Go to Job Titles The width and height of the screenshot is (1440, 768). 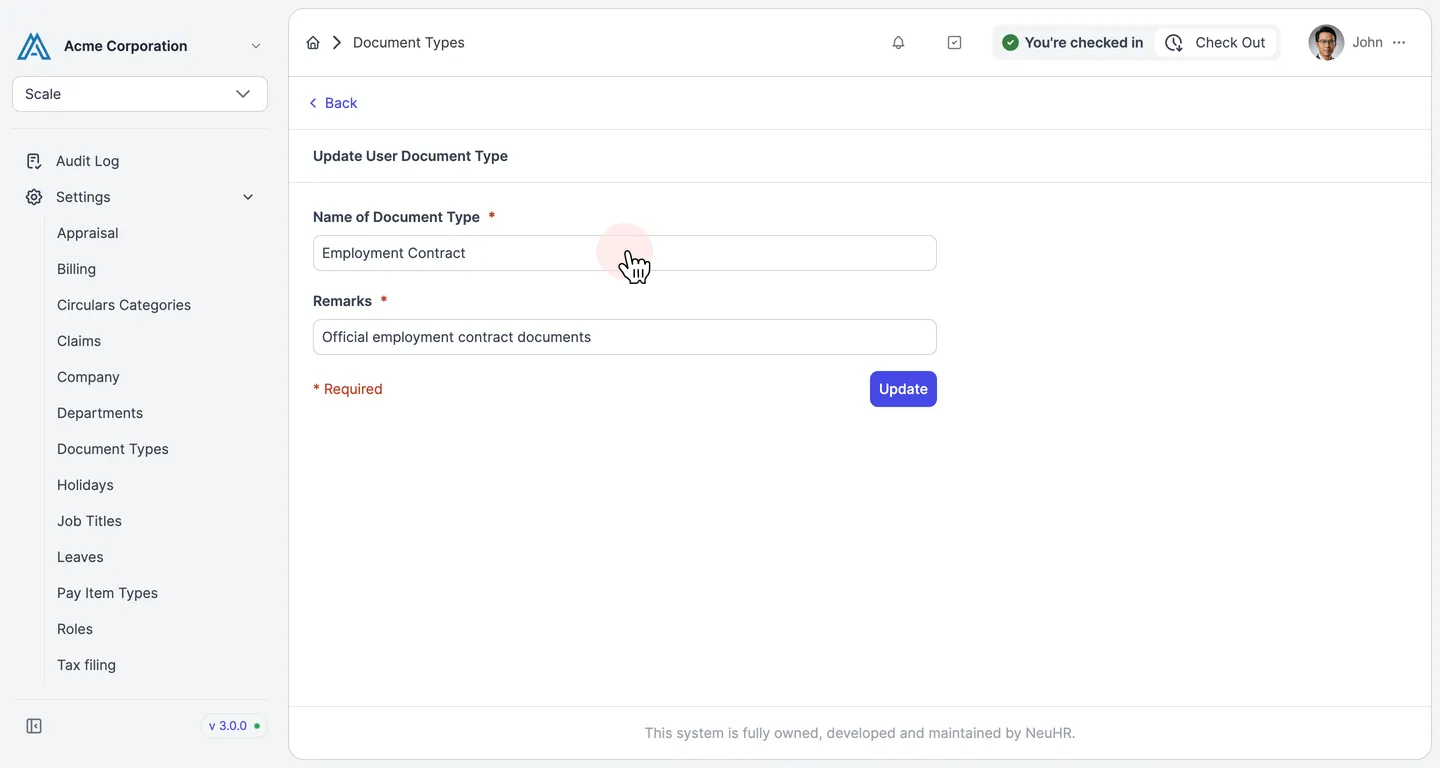[89, 521]
